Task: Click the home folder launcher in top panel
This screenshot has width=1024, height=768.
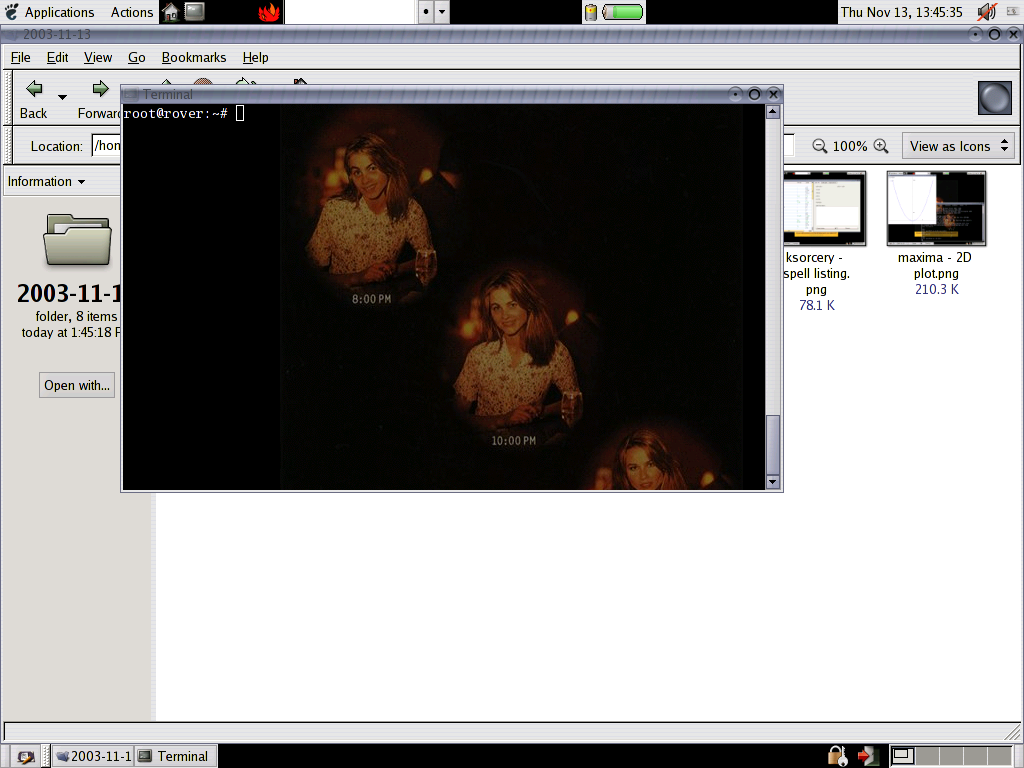Action: (171, 12)
